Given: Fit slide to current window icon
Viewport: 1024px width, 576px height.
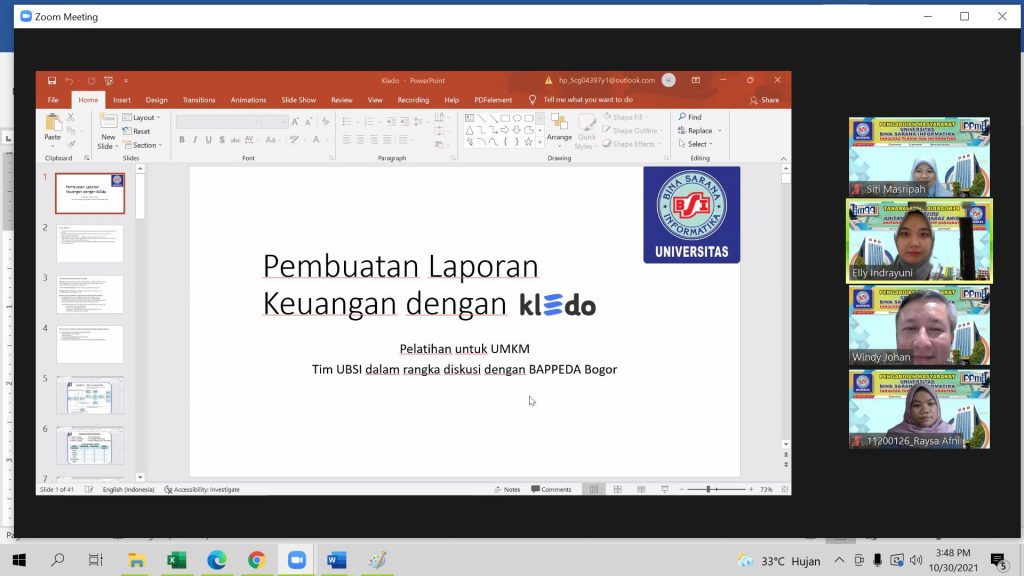Looking at the screenshot, I should (x=785, y=489).
